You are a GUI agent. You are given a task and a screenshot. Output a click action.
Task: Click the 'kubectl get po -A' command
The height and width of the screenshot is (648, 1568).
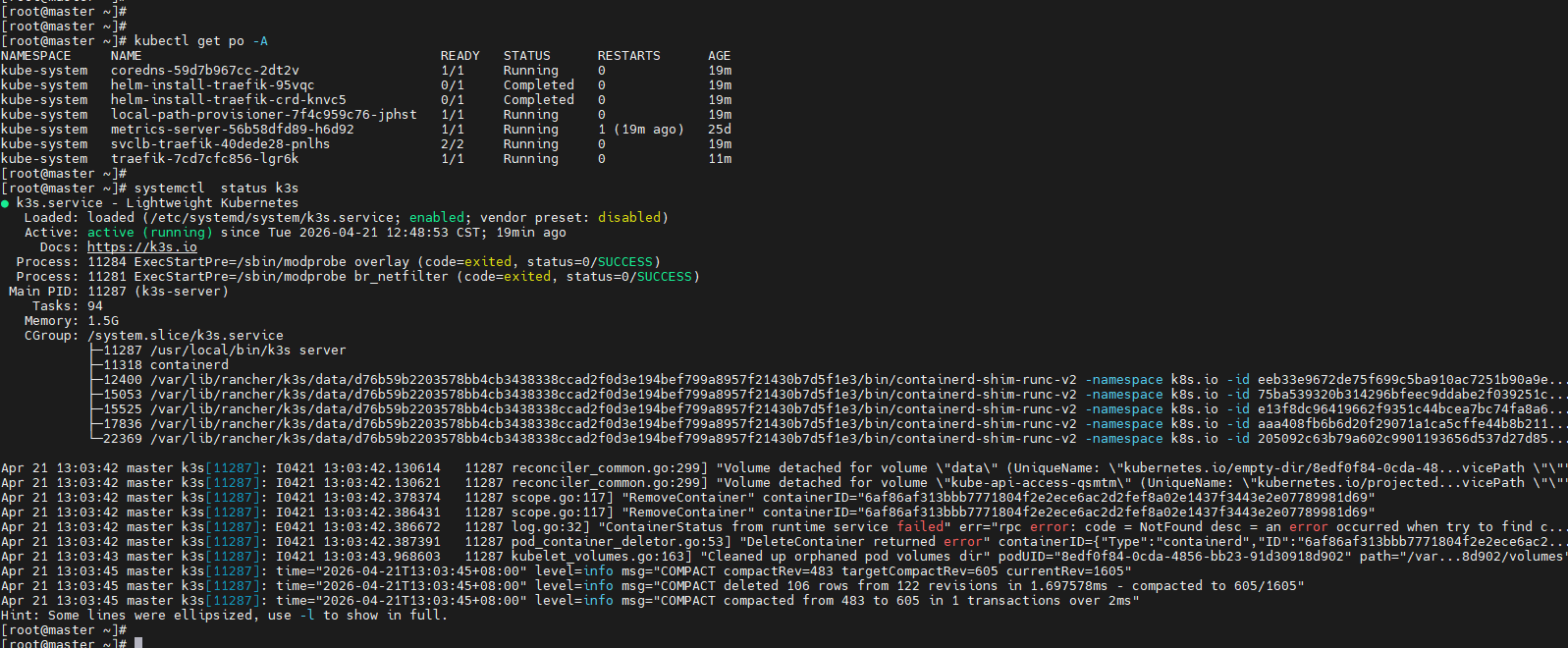(201, 41)
